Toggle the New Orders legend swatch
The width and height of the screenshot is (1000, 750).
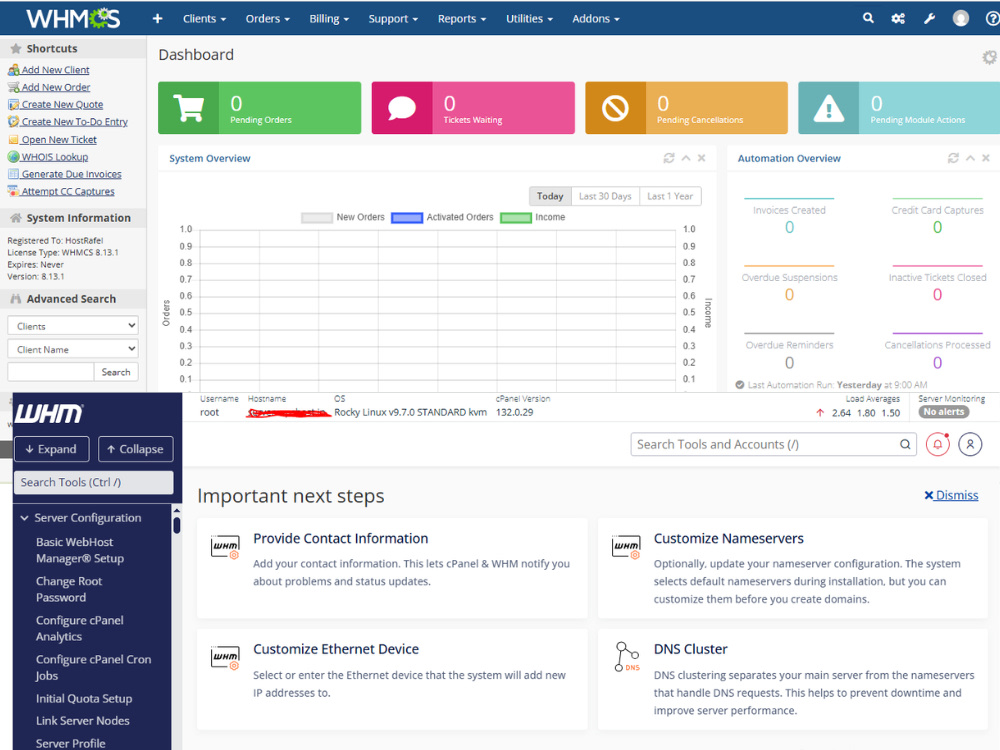317,217
